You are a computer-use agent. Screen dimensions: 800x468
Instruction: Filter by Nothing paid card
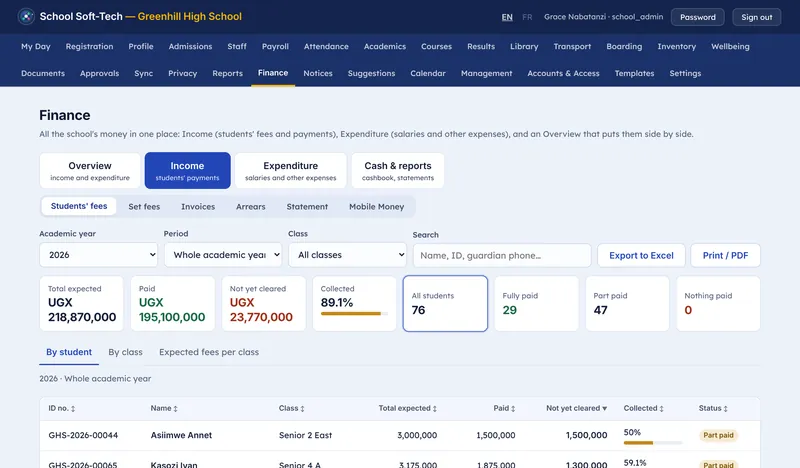click(718, 304)
